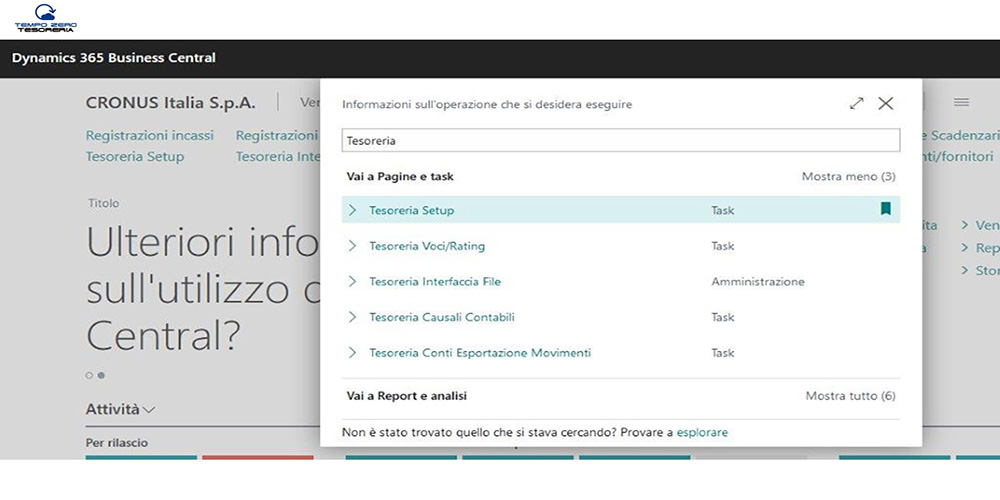Click the search field containing Tesoreria
This screenshot has height=500, width=1000.
pos(620,141)
